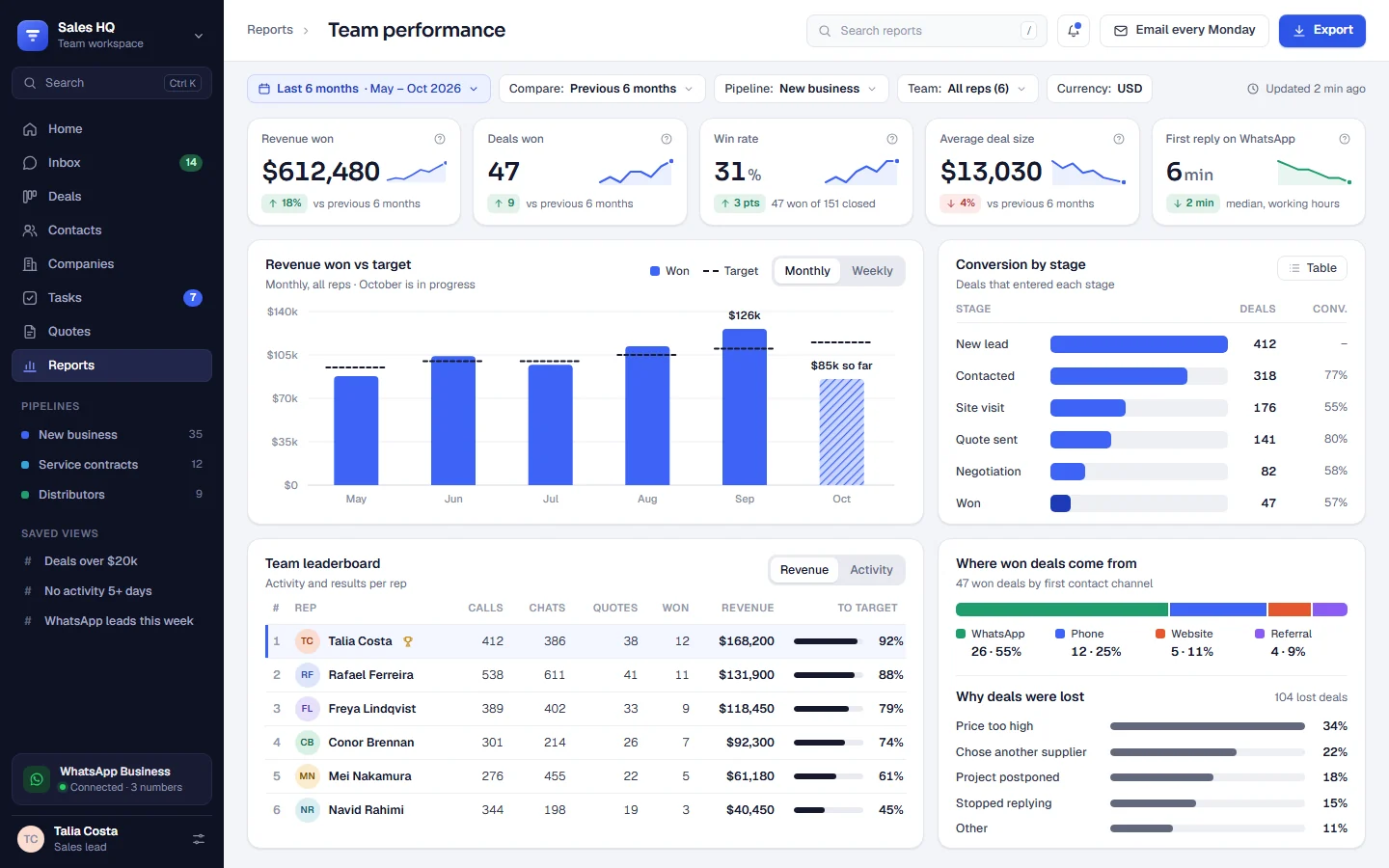This screenshot has height=868, width=1389.
Task: Click the Deals won info icon
Action: (x=667, y=139)
